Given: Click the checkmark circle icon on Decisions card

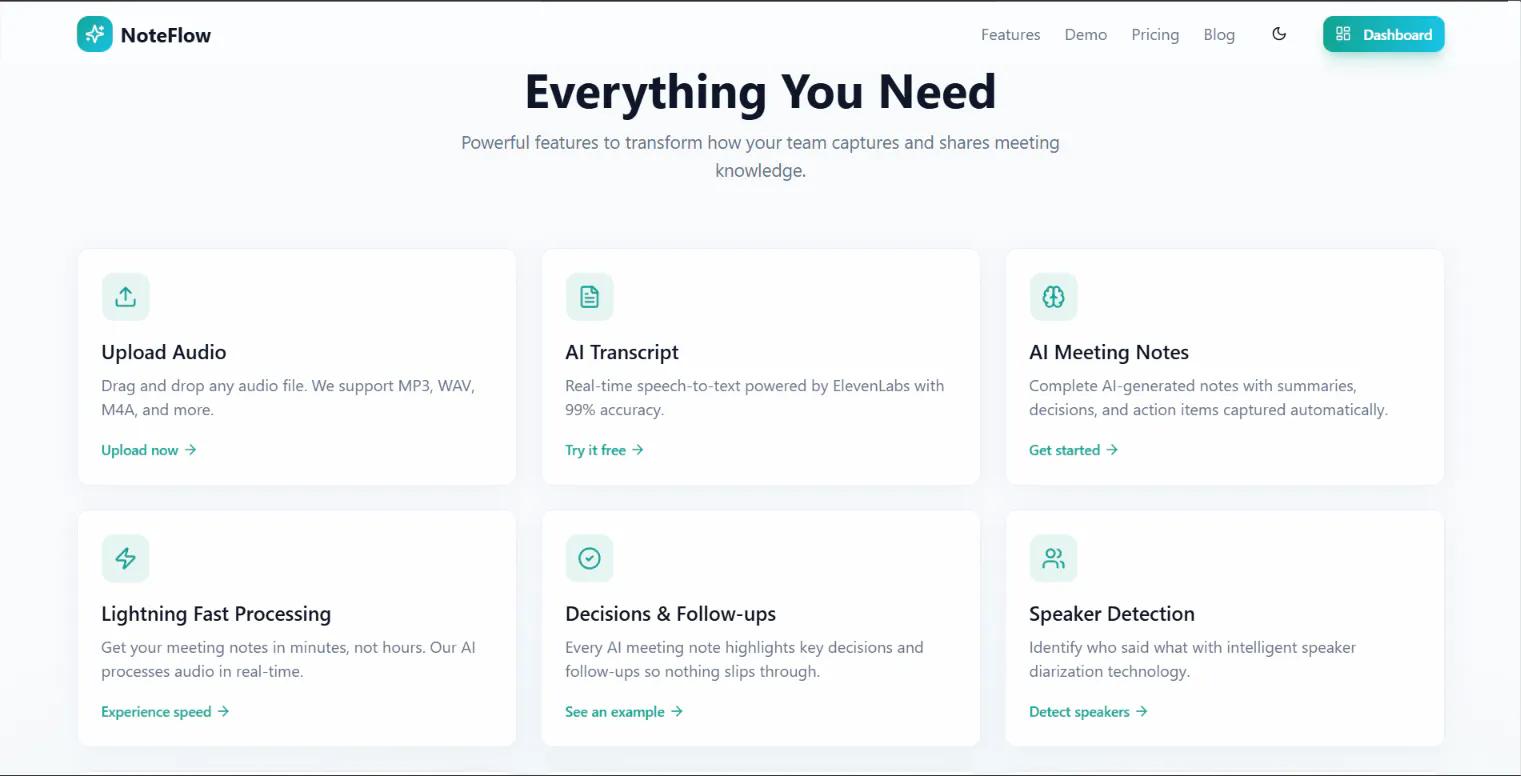Looking at the screenshot, I should pyautogui.click(x=589, y=559).
